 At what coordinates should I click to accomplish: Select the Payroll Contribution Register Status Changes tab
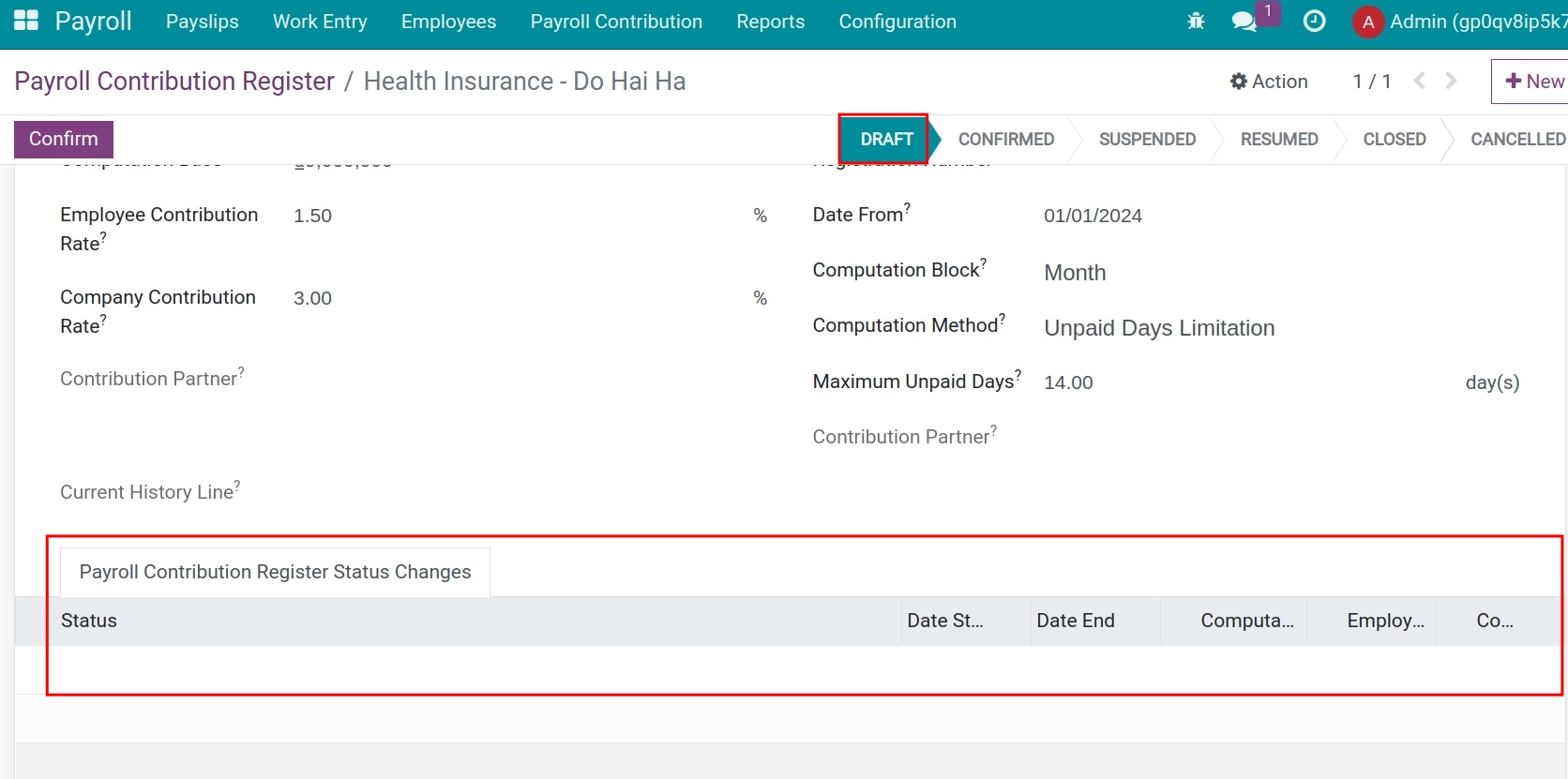coord(275,572)
